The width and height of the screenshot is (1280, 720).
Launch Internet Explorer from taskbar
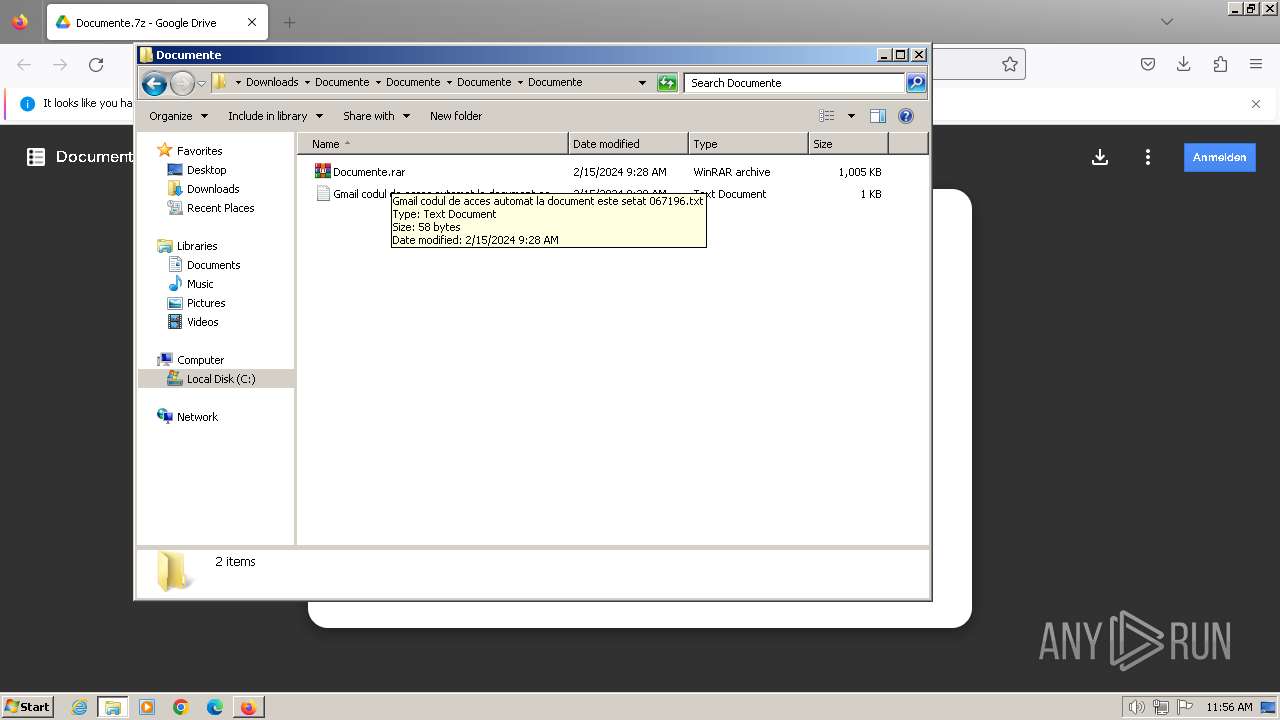(79, 707)
